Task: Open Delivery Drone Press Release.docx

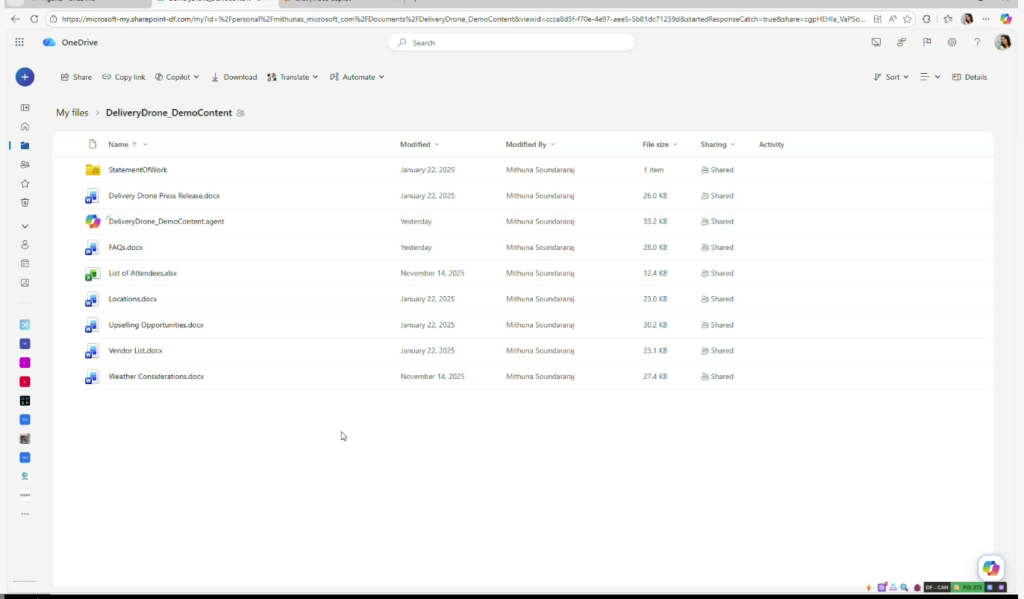Action: [x=164, y=196]
